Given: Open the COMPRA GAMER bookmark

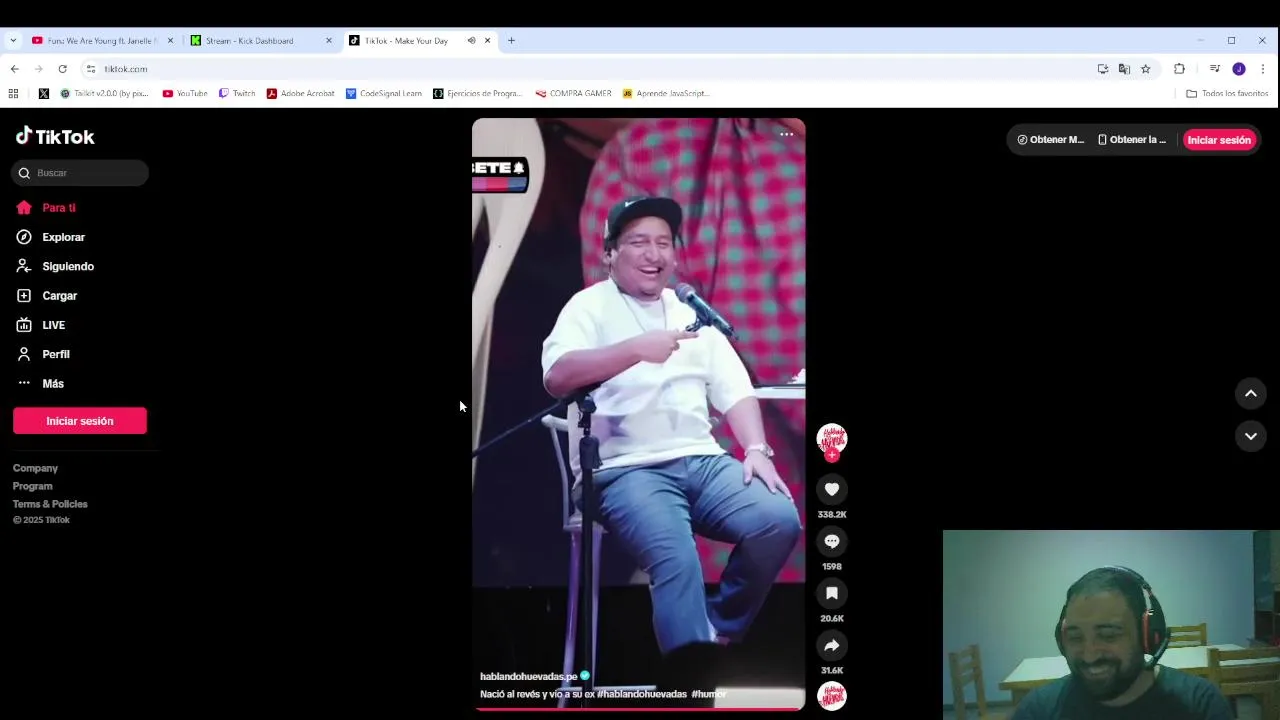Looking at the screenshot, I should [573, 93].
